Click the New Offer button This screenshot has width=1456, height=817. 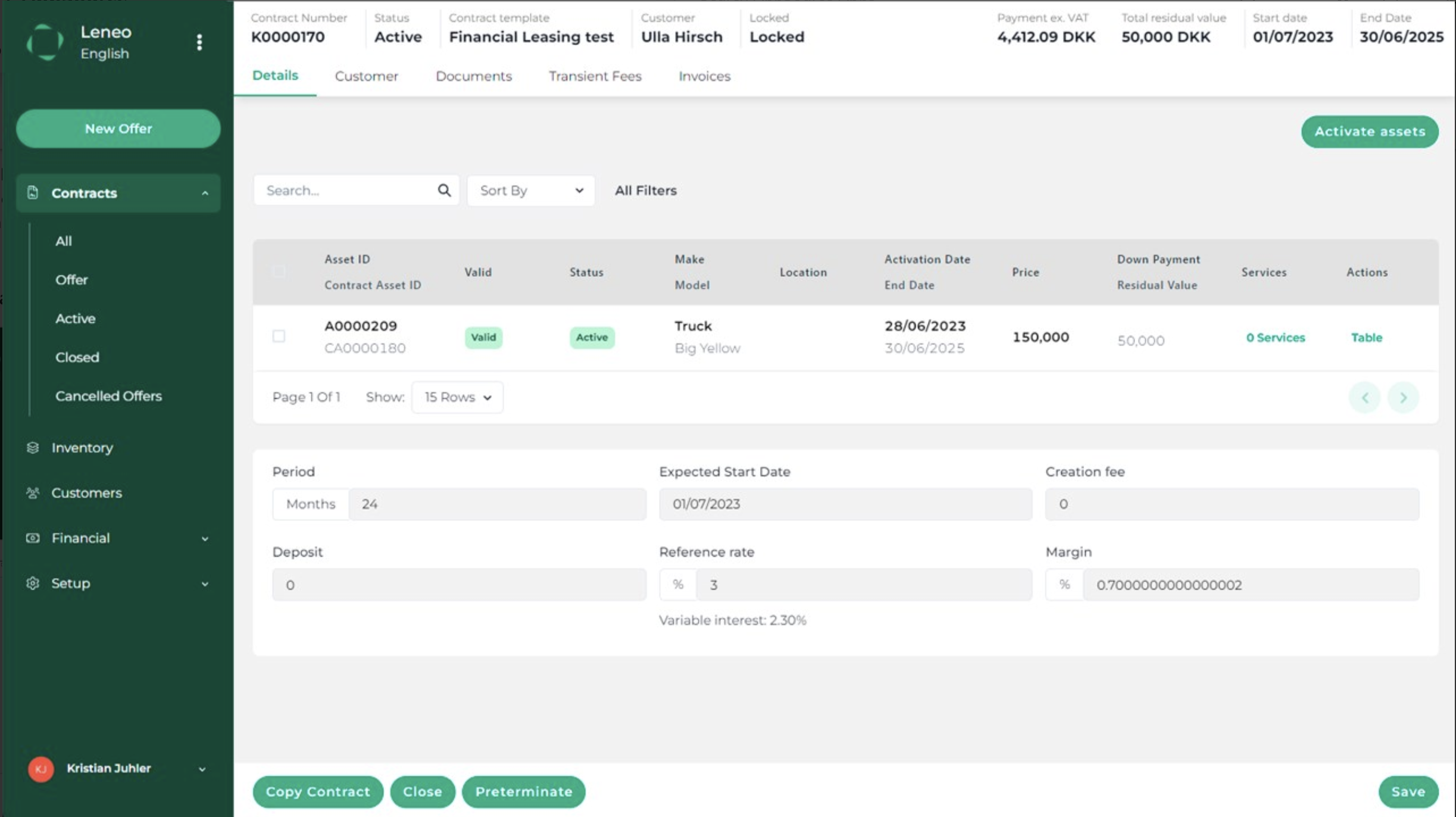pyautogui.click(x=118, y=129)
